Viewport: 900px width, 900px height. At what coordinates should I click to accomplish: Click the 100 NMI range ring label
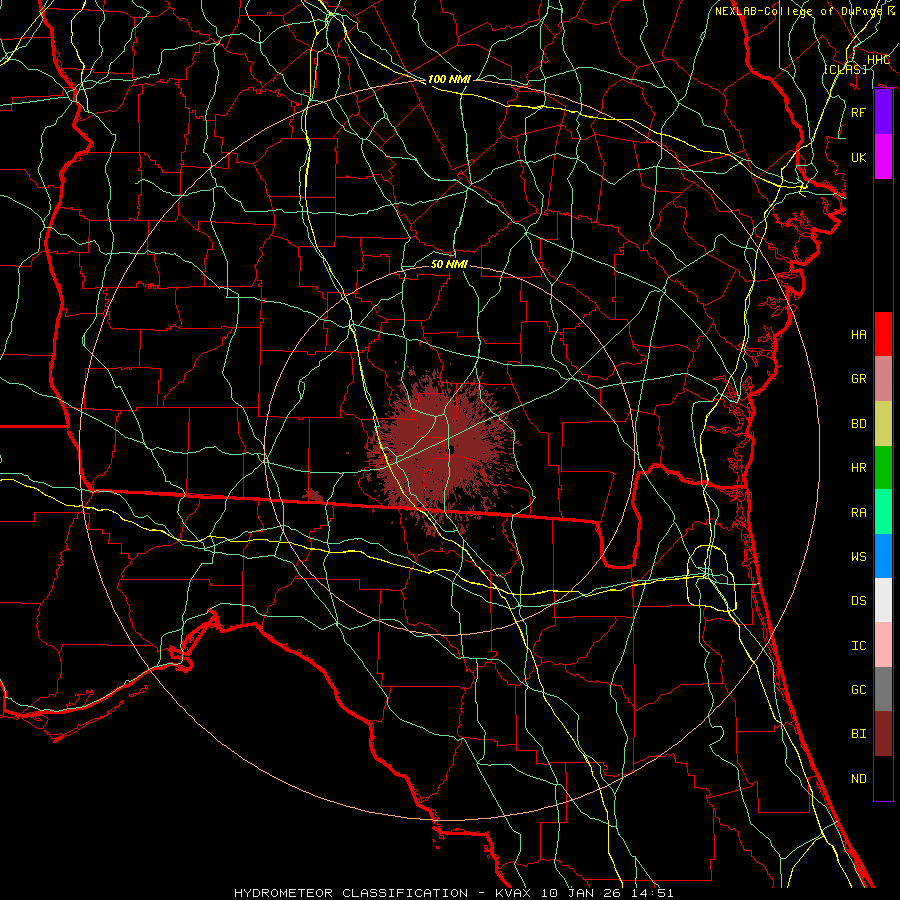[449, 79]
